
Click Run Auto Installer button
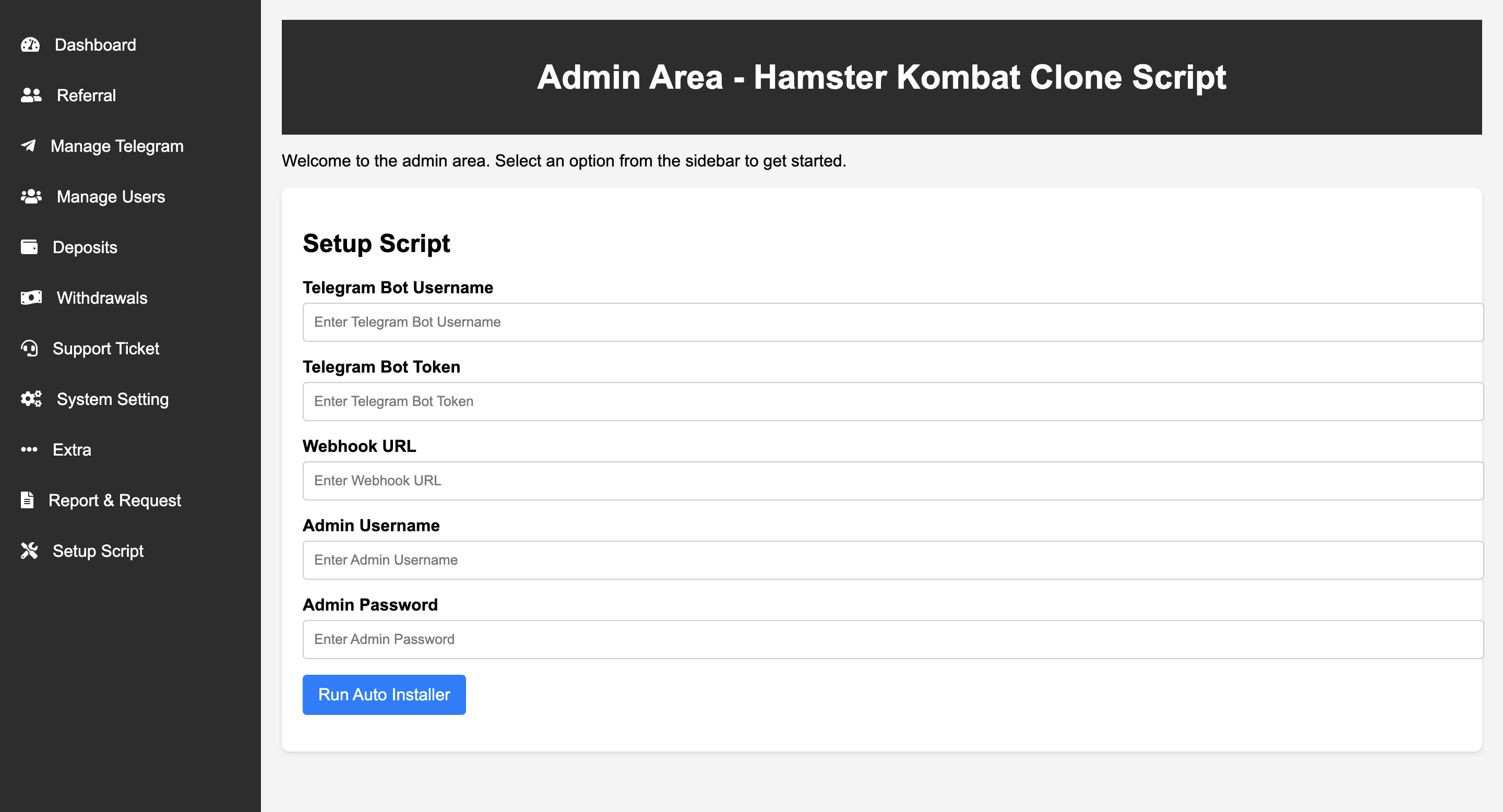coord(385,693)
